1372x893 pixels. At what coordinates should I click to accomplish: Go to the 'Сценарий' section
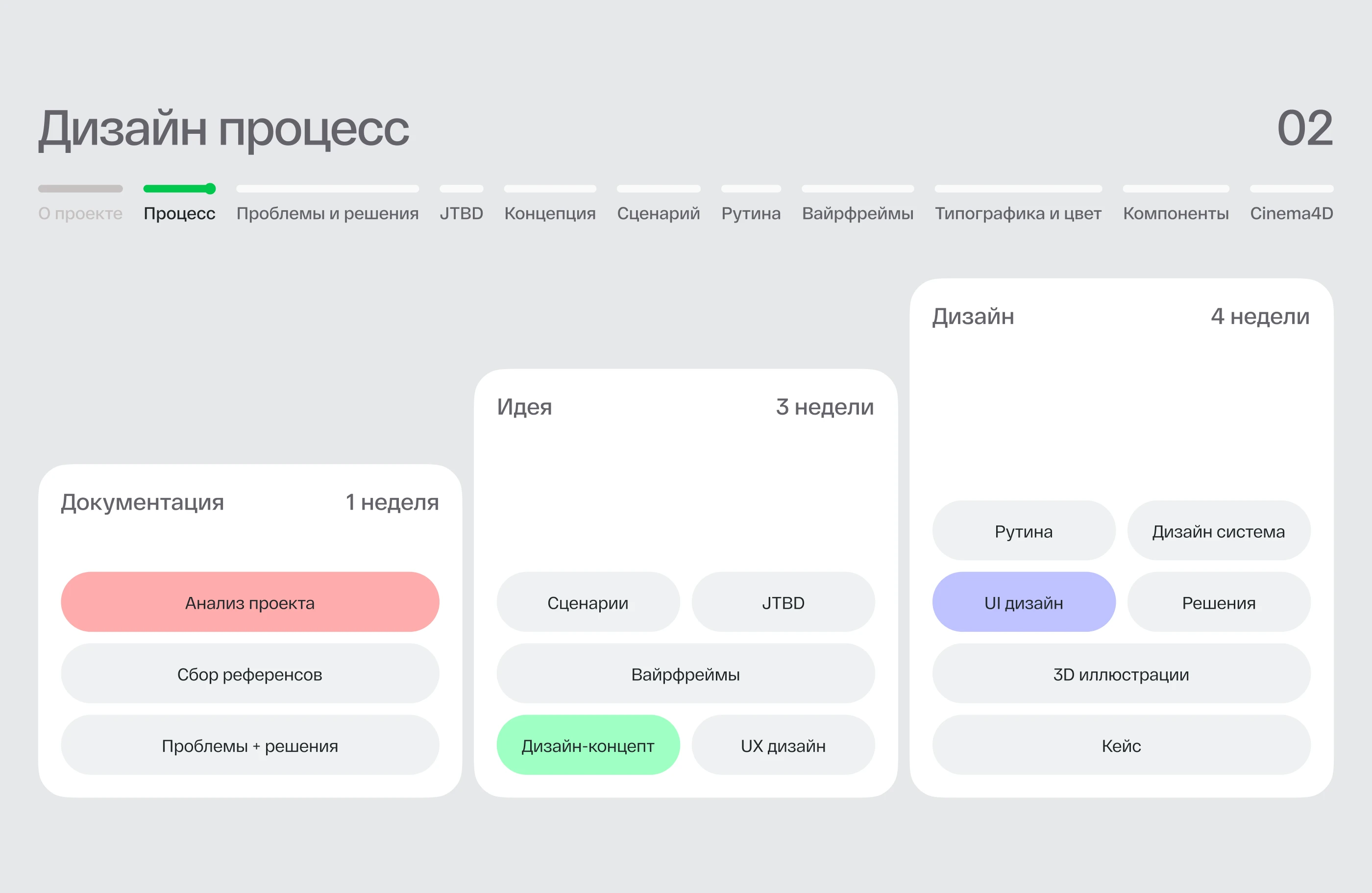click(659, 213)
